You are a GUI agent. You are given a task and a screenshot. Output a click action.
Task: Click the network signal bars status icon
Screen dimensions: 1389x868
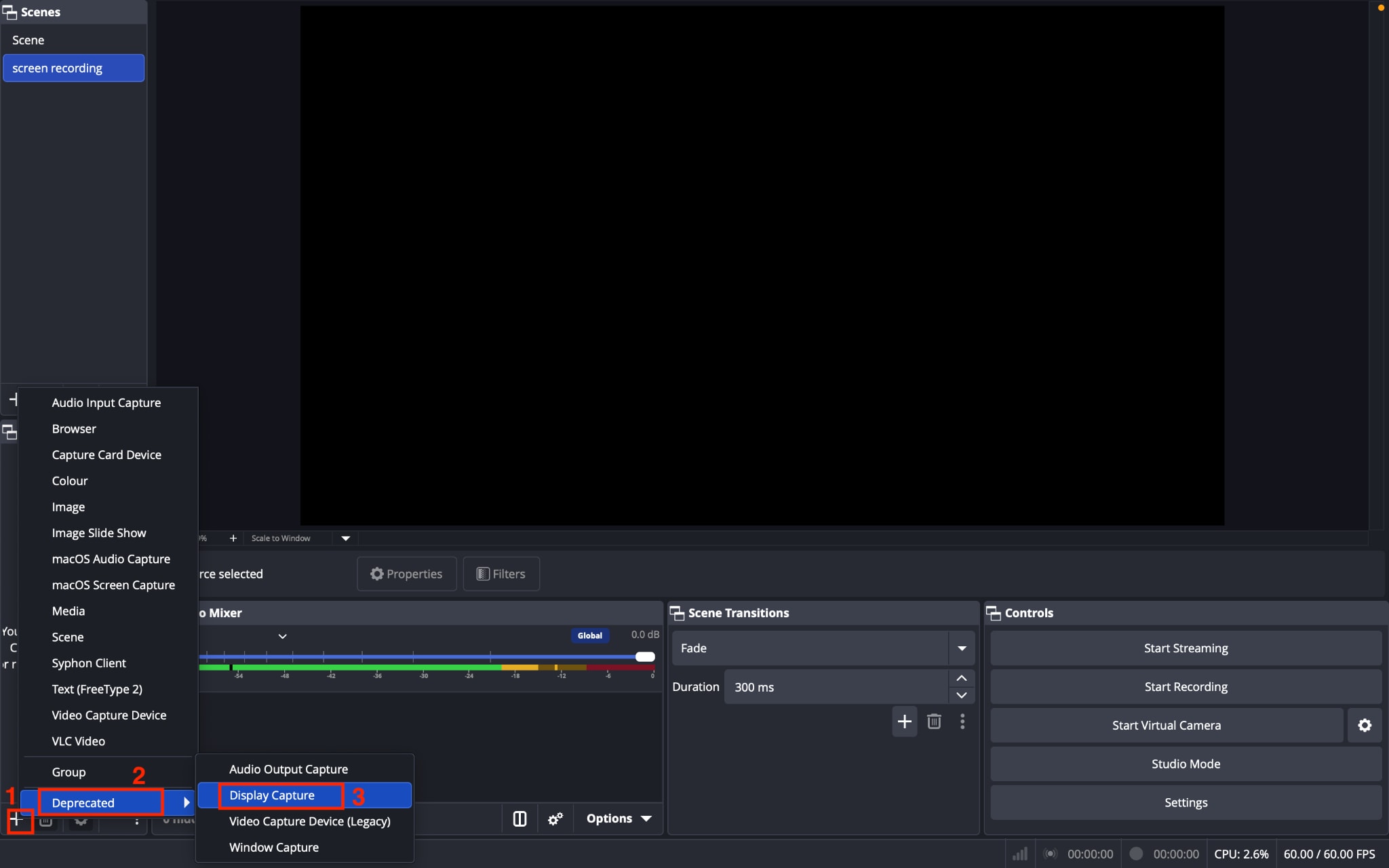[1020, 854]
